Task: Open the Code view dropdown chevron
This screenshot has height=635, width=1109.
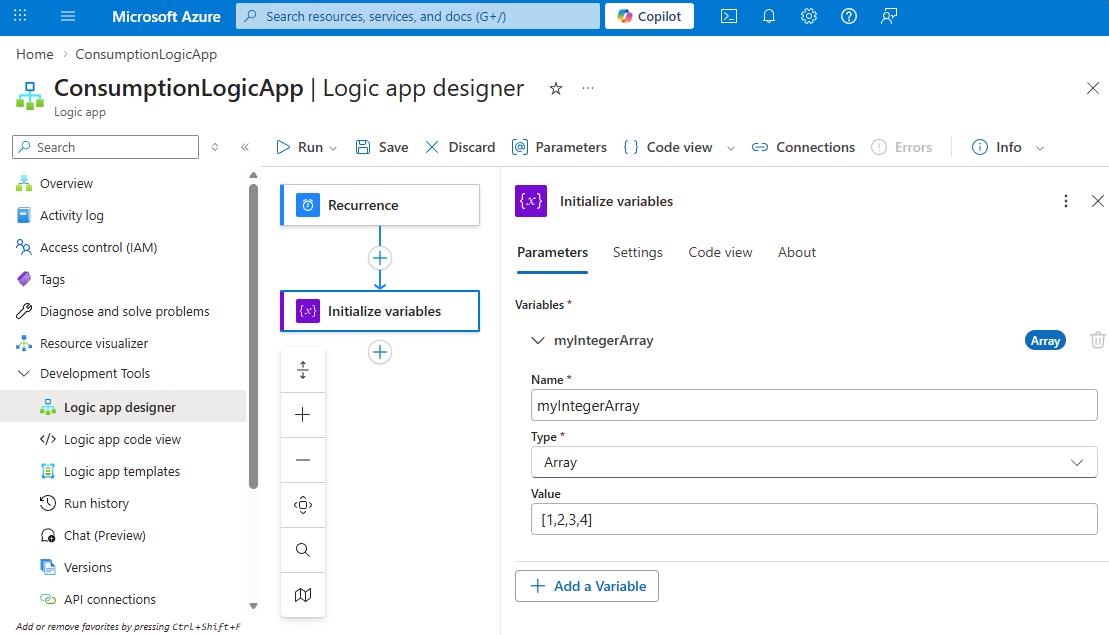Action: 731,148
